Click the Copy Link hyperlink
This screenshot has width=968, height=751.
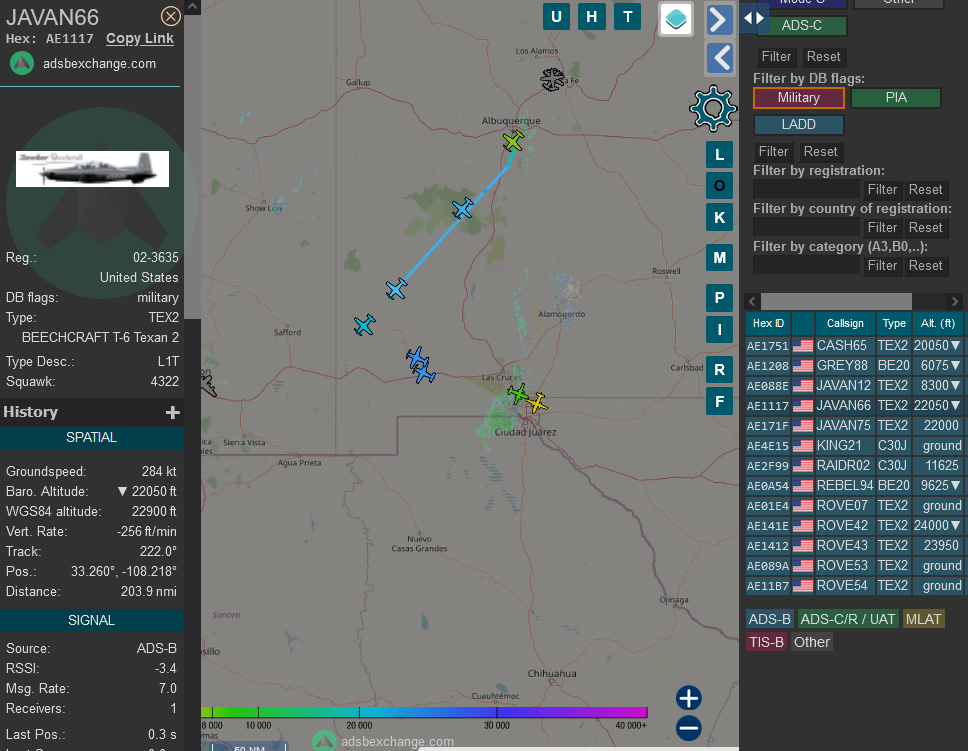pyautogui.click(x=140, y=38)
